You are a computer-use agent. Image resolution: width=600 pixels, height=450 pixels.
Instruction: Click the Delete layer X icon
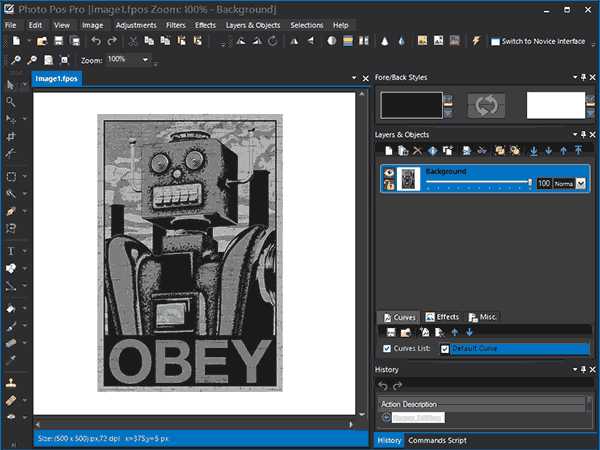[x=417, y=151]
